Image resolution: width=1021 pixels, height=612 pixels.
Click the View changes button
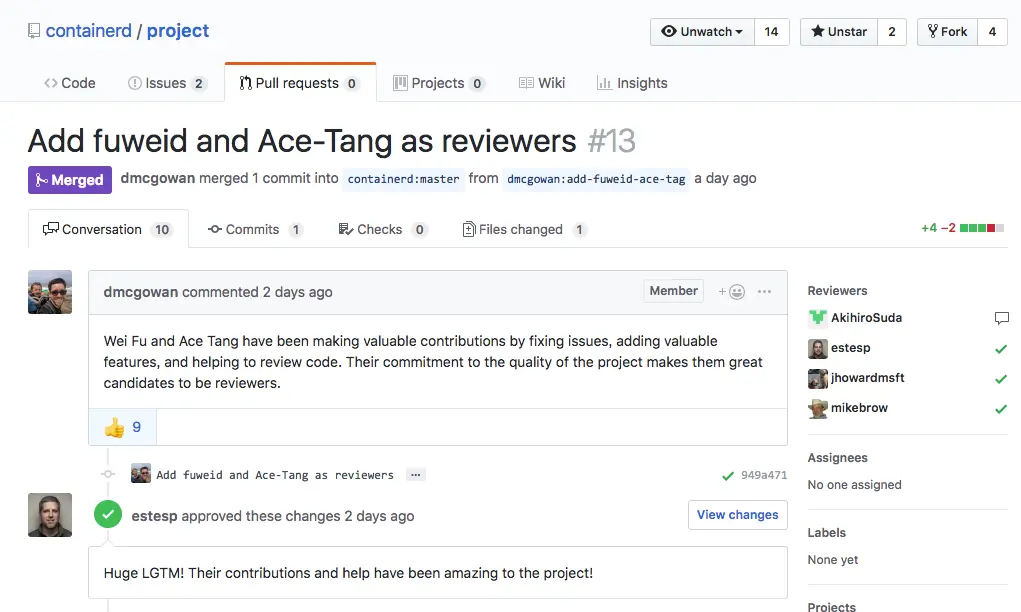coord(738,515)
